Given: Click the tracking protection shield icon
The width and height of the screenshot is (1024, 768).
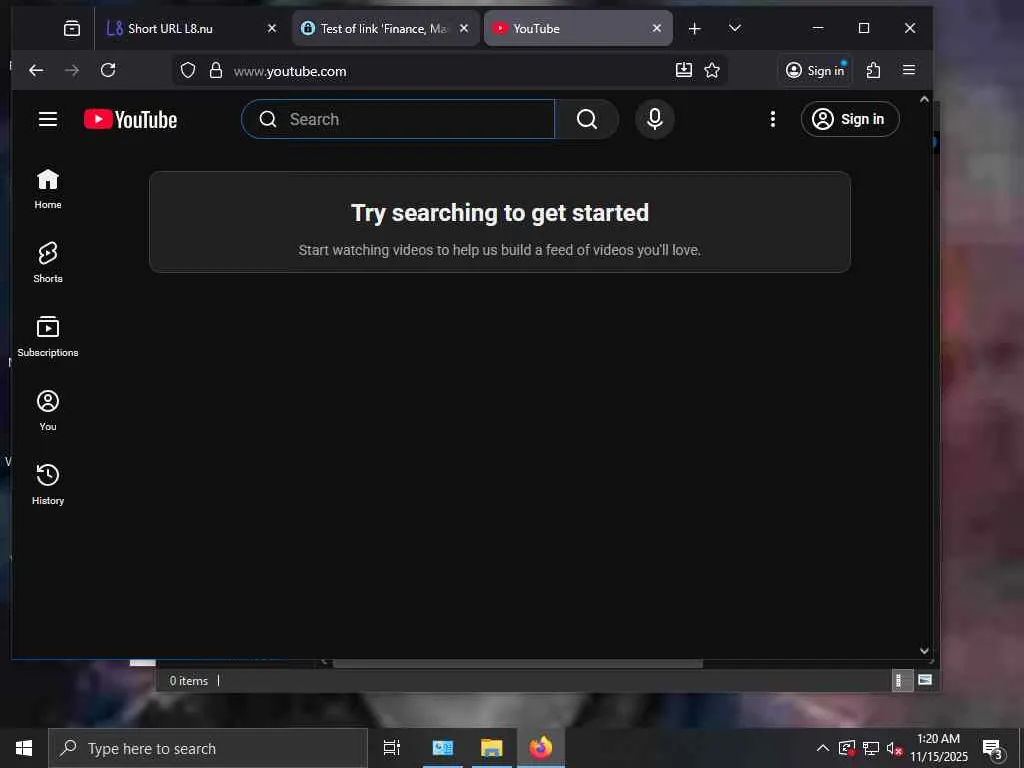Looking at the screenshot, I should click(x=188, y=71).
